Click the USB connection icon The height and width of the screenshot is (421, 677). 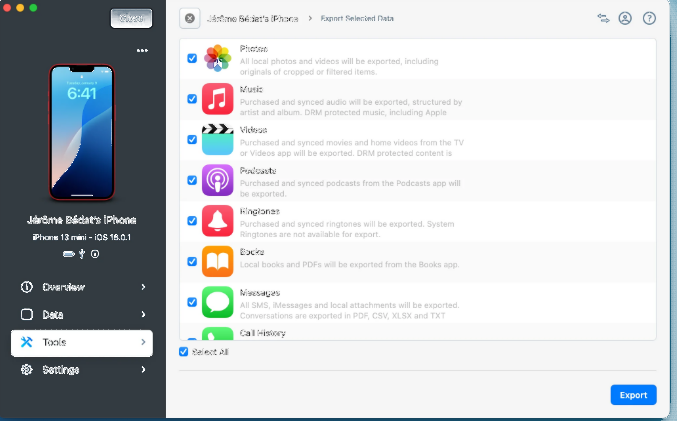[x=82, y=254]
